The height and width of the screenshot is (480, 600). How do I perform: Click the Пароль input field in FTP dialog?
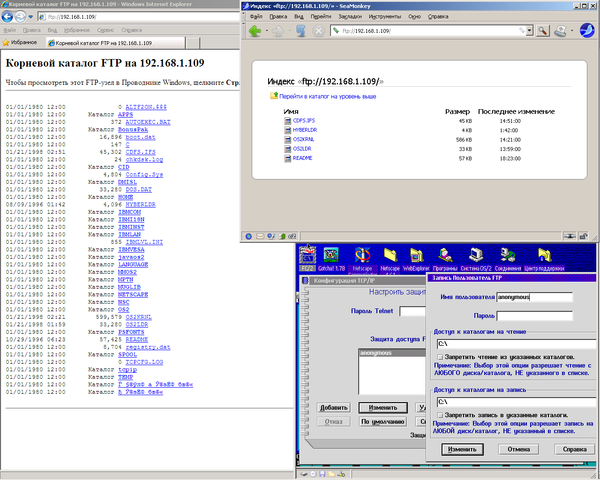coord(533,315)
